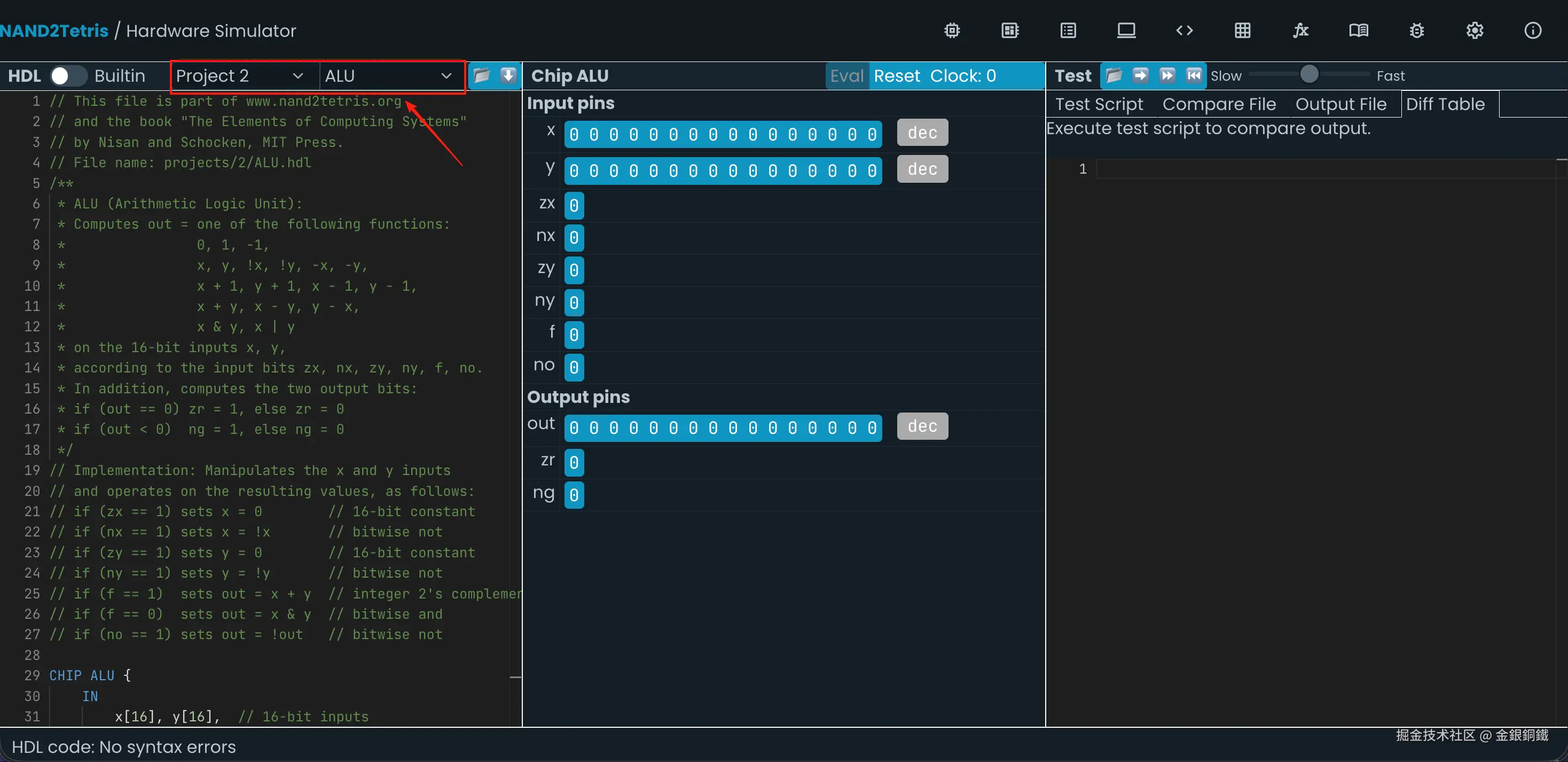The height and width of the screenshot is (762, 1568).
Task: Click the Eval button
Action: 846,75
